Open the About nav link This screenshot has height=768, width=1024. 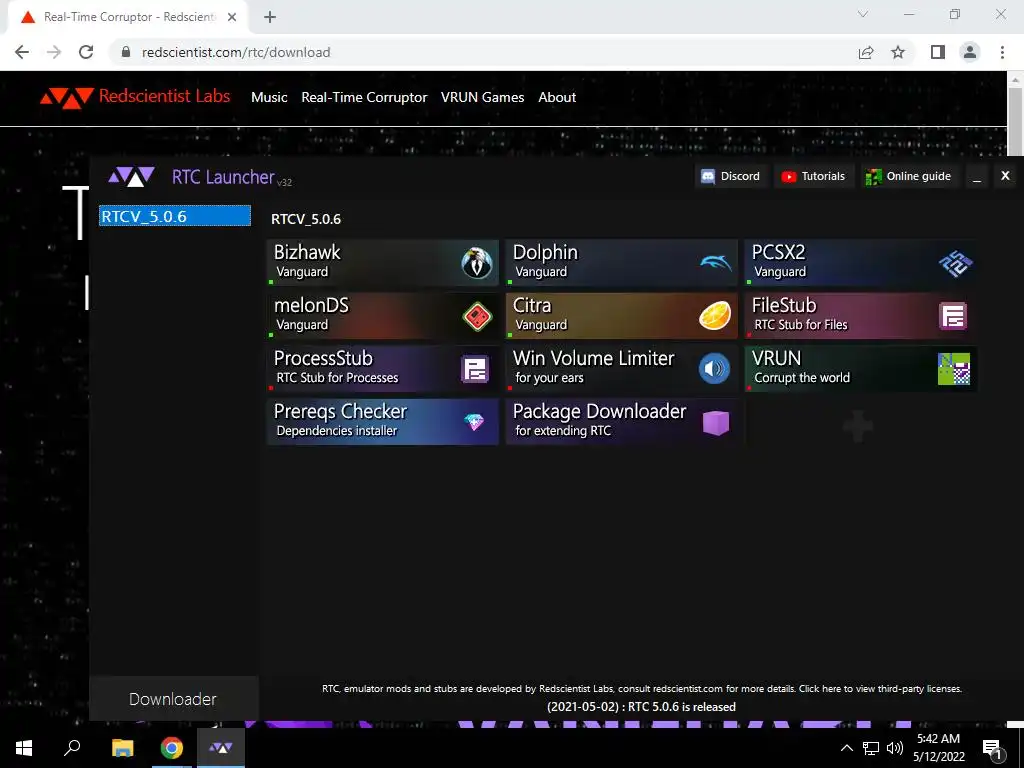click(x=557, y=97)
